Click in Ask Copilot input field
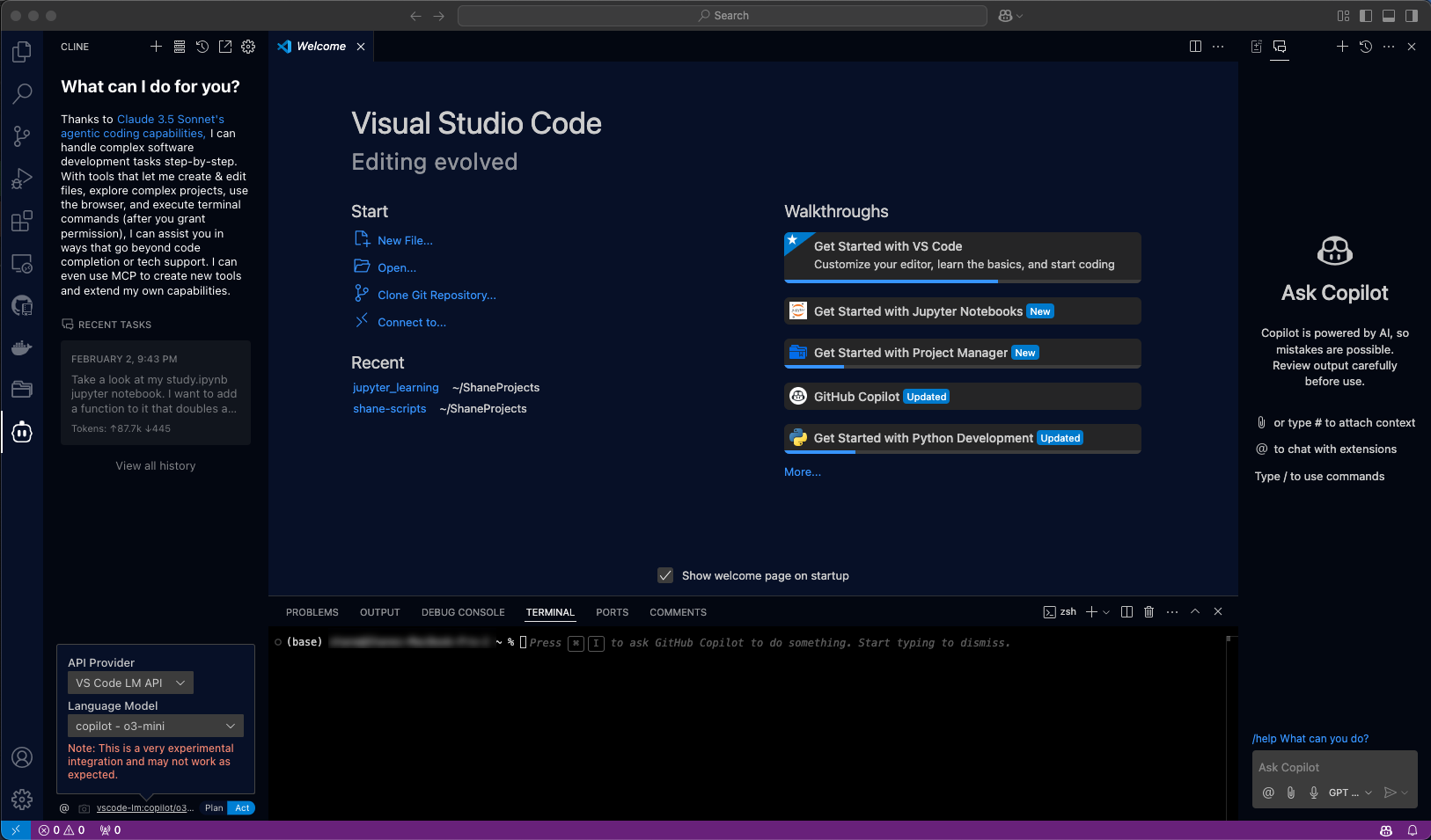The width and height of the screenshot is (1431, 840). click(1334, 767)
